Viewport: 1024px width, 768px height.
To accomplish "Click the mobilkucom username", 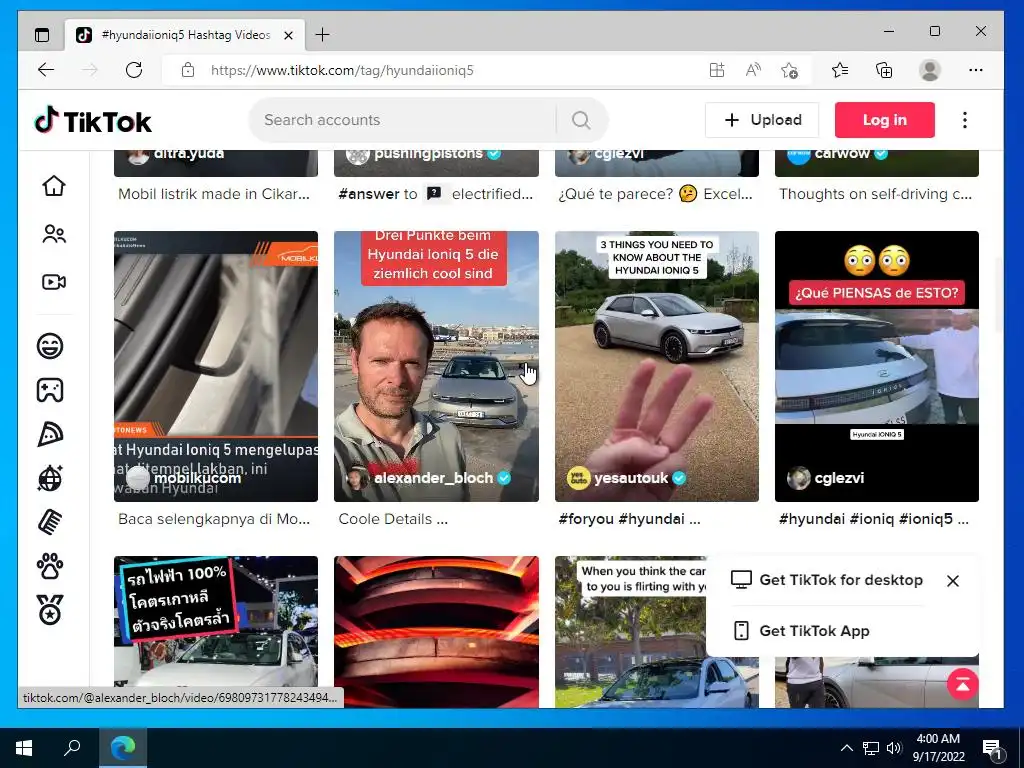I will coord(197,478).
